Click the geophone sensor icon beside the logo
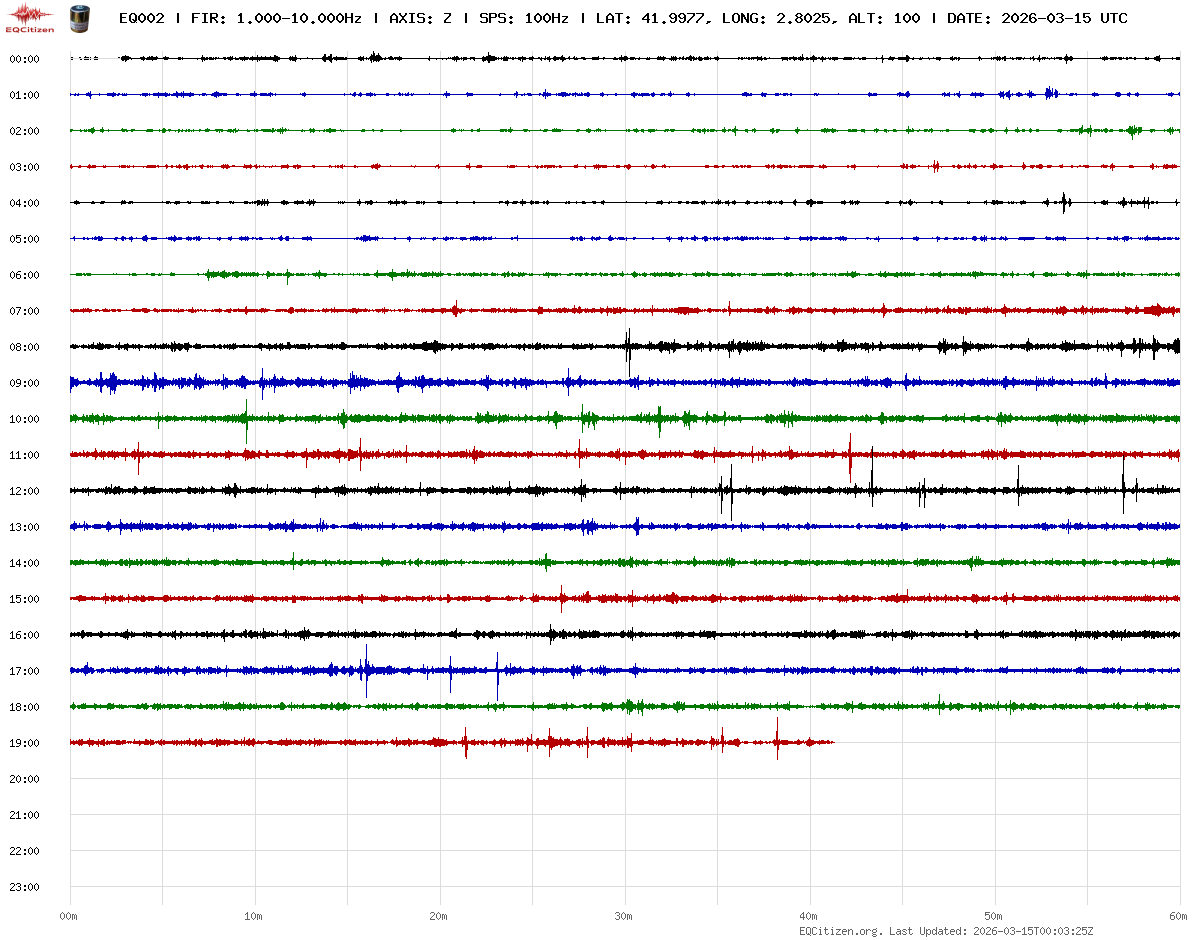This screenshot has width=1200, height=940. (x=78, y=17)
